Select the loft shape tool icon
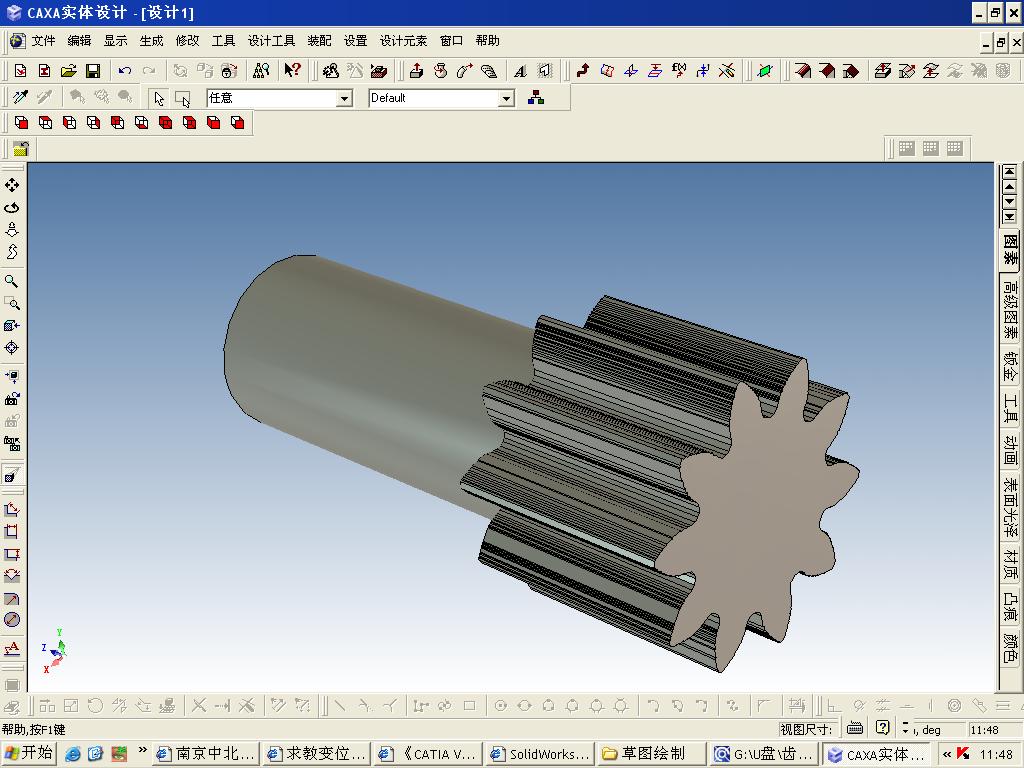The width and height of the screenshot is (1024, 768). 488,71
